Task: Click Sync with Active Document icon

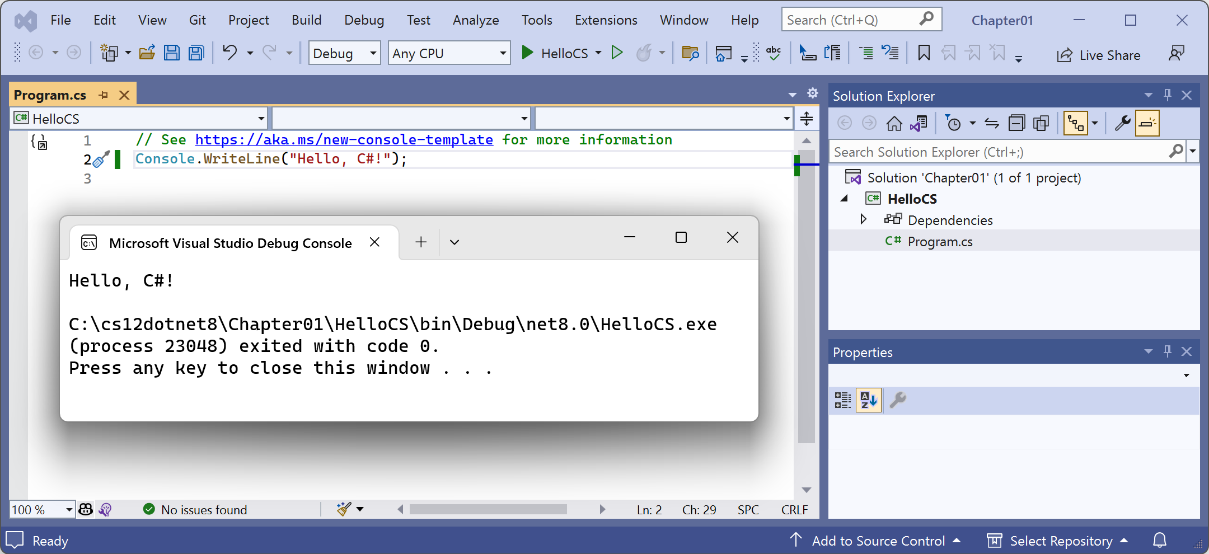Action: click(992, 123)
